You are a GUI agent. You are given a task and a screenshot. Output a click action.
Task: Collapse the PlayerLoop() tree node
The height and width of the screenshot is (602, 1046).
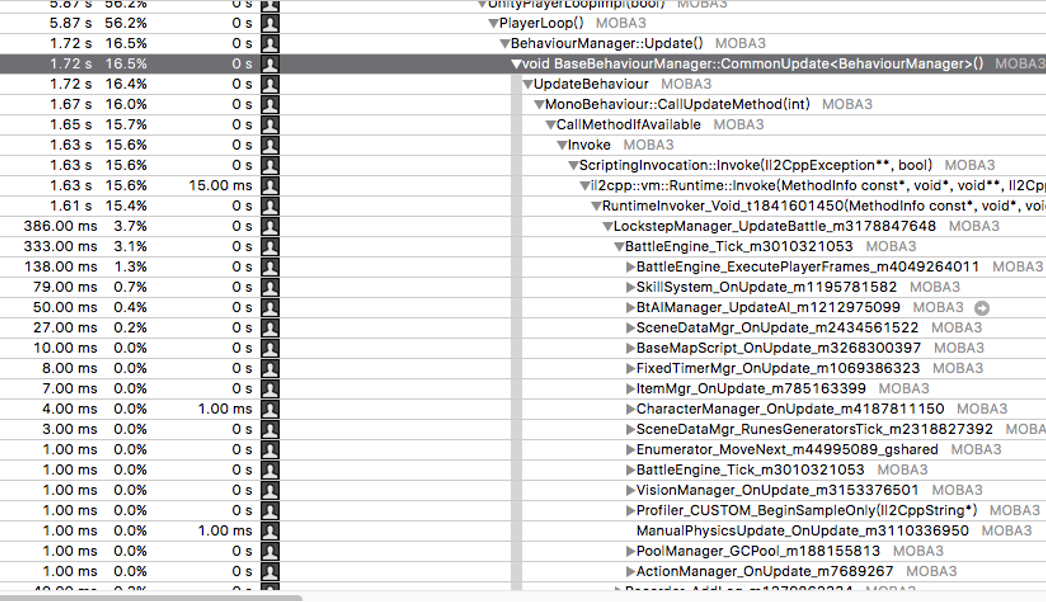(x=493, y=23)
